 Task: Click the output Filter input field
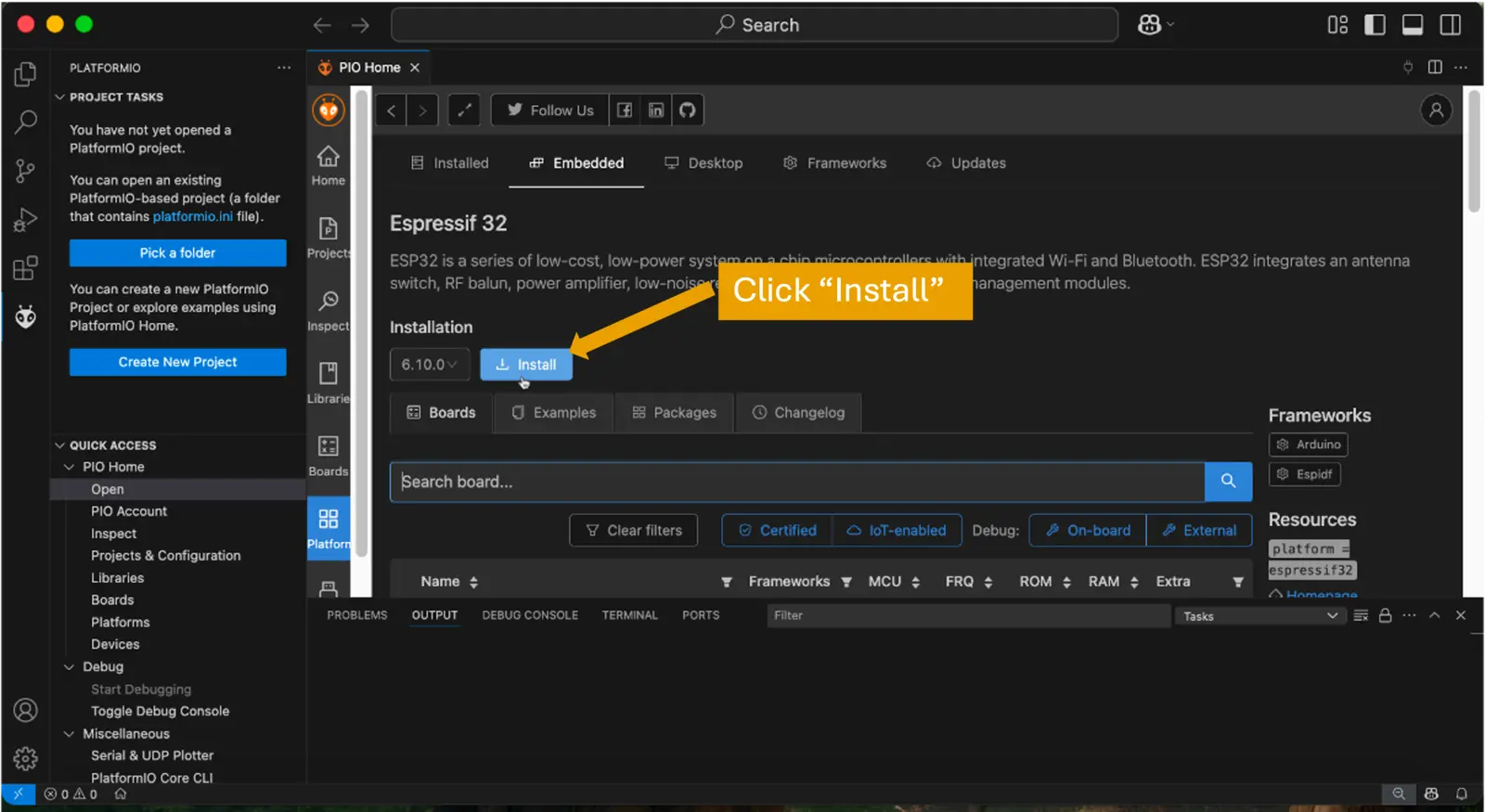(968, 615)
